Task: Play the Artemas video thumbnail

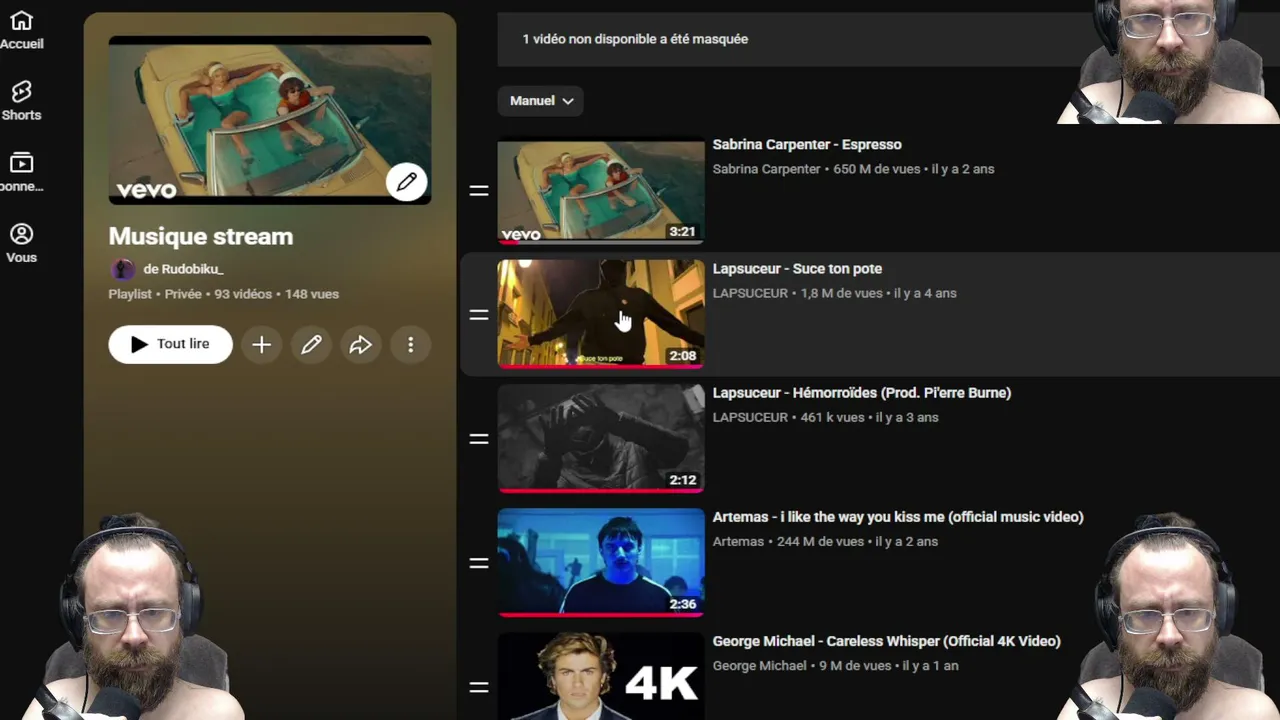Action: coord(601,563)
